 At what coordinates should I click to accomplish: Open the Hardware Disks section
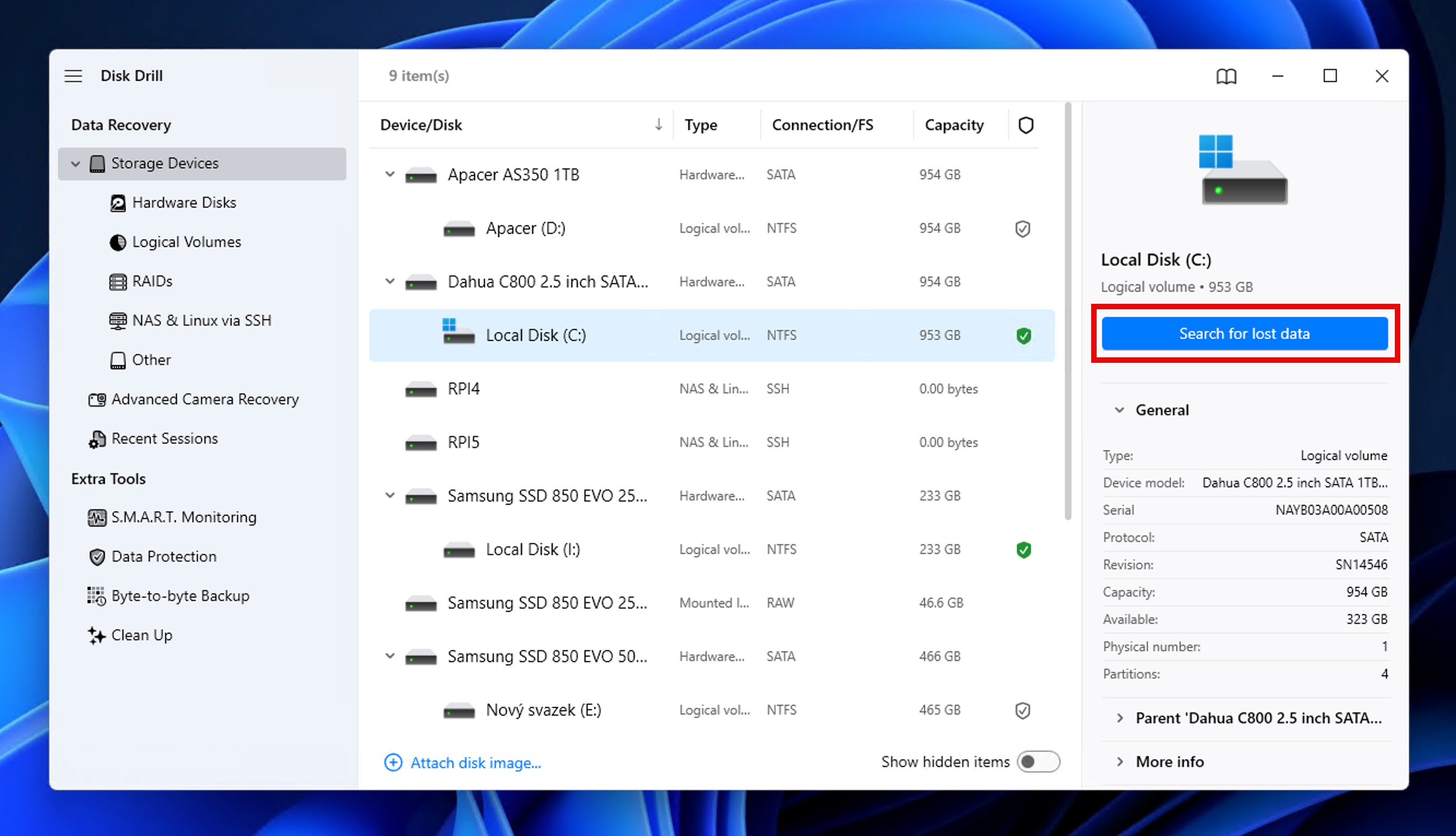(x=184, y=202)
